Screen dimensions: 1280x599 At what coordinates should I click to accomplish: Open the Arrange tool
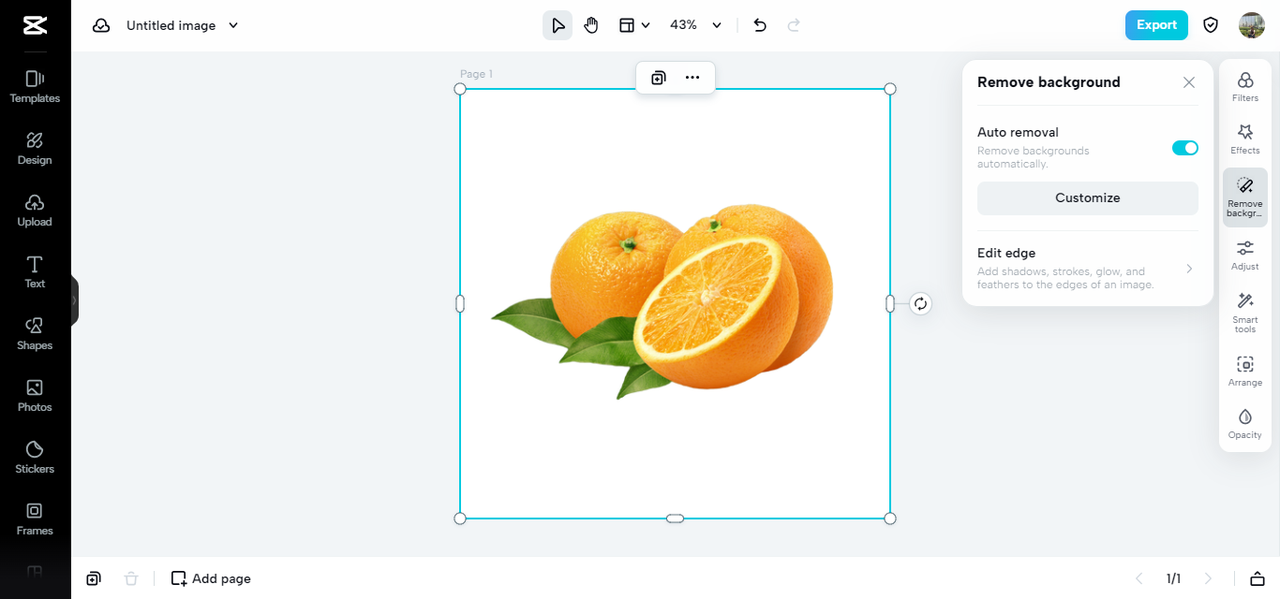click(x=1245, y=371)
